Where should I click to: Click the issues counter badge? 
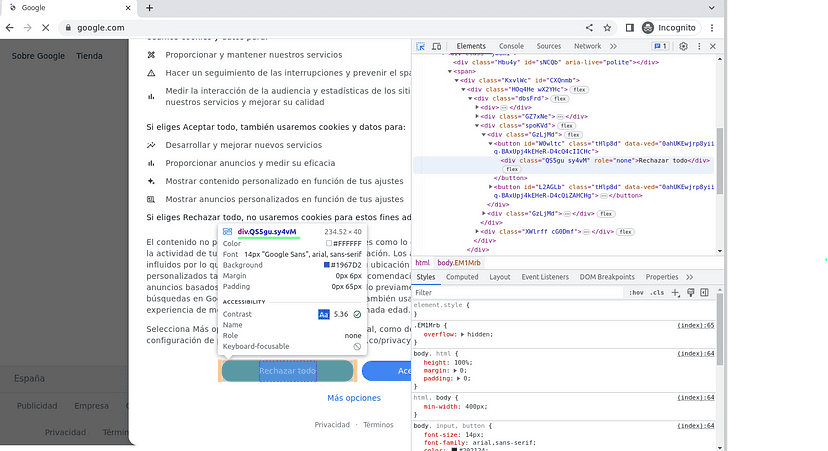point(660,46)
